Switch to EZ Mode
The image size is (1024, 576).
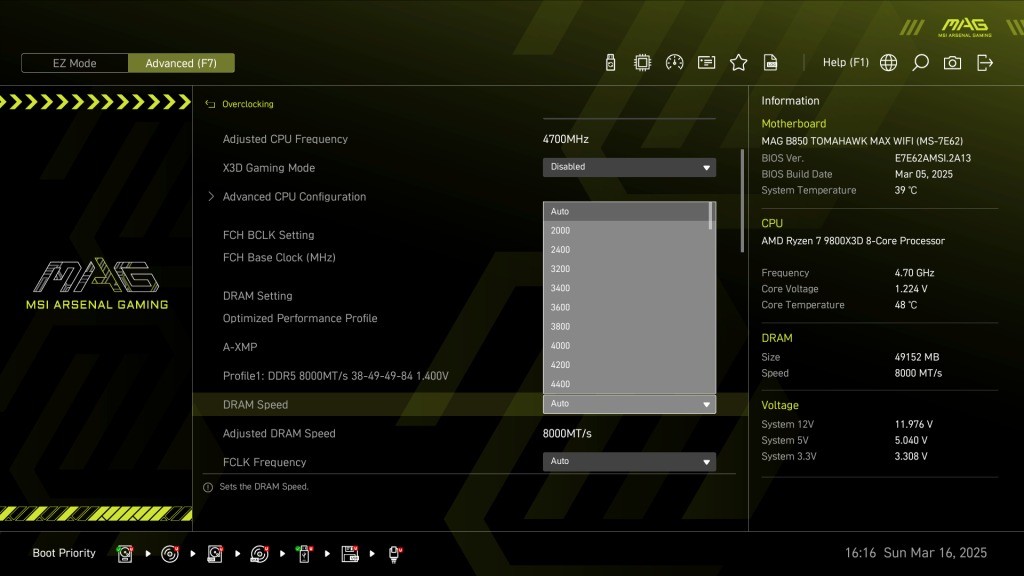tap(75, 63)
